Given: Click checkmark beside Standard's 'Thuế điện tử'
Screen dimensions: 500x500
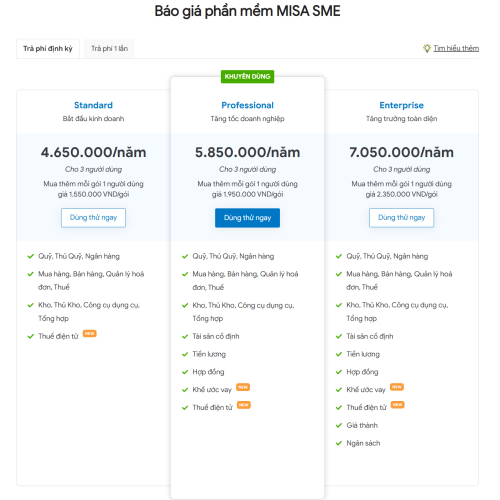Looking at the screenshot, I should (31, 336).
